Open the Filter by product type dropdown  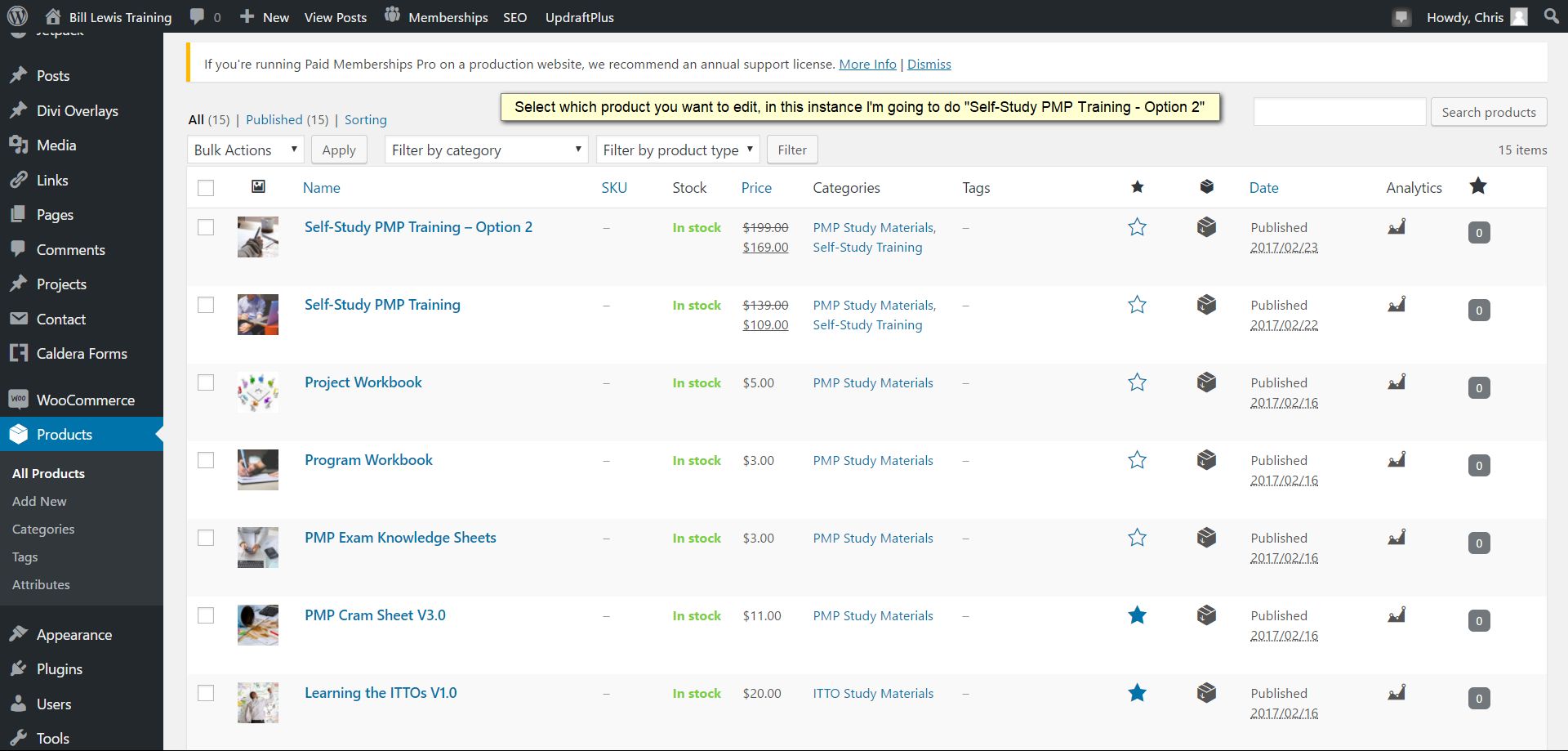678,150
